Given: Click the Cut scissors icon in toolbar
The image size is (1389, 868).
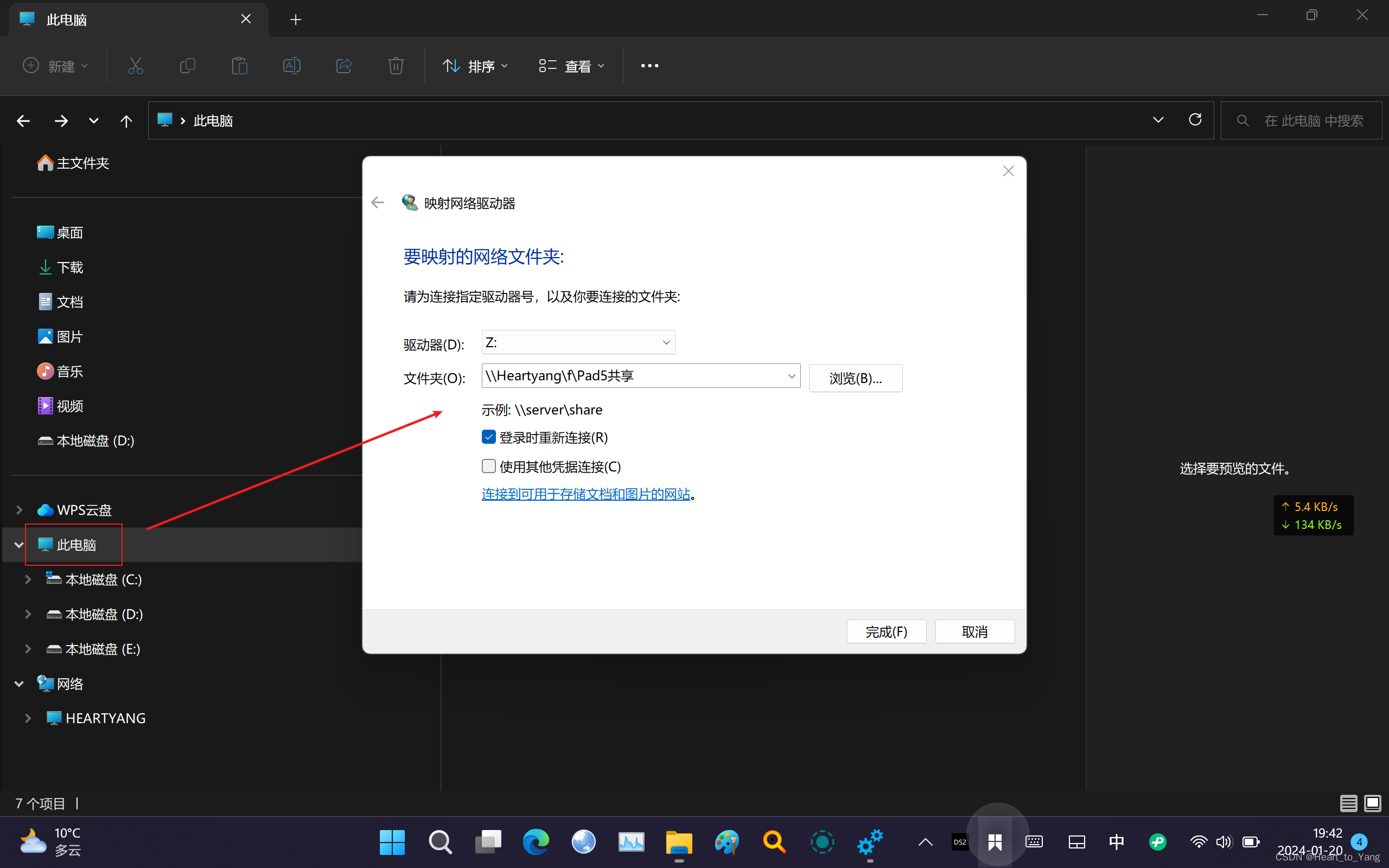Looking at the screenshot, I should pyautogui.click(x=136, y=66).
